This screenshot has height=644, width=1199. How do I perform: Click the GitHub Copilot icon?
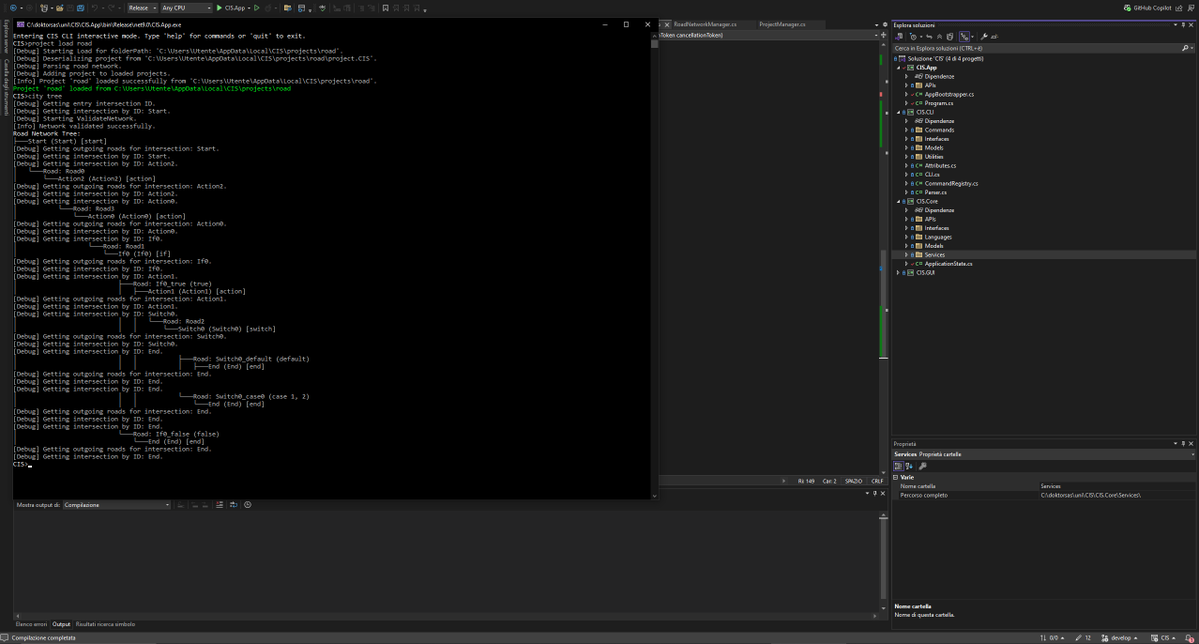pos(1127,8)
